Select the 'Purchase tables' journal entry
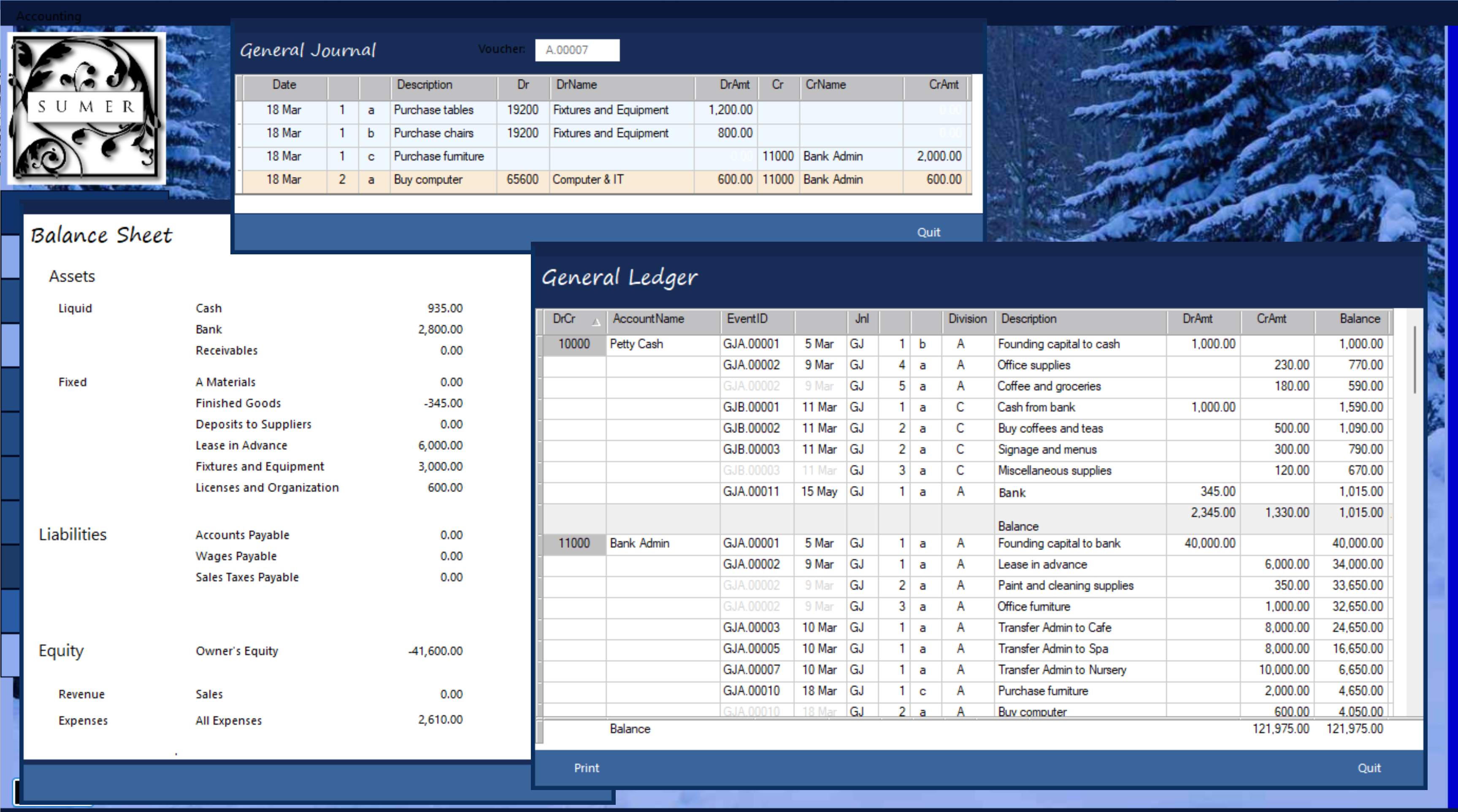Screen dimensions: 1458x812 tap(433, 110)
